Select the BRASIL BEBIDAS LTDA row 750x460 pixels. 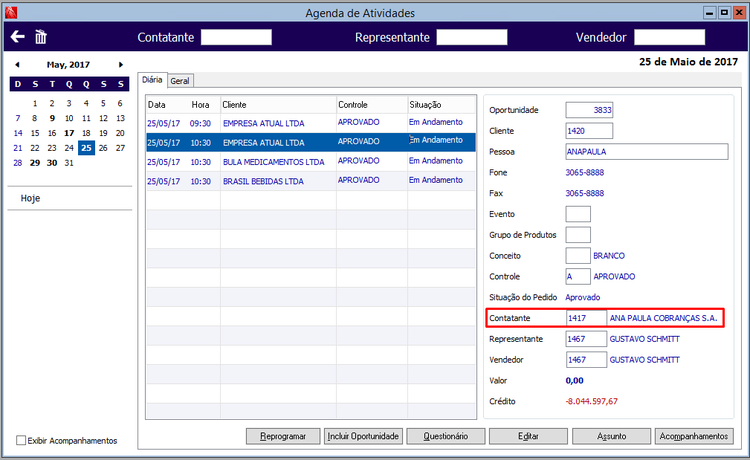[311, 181]
